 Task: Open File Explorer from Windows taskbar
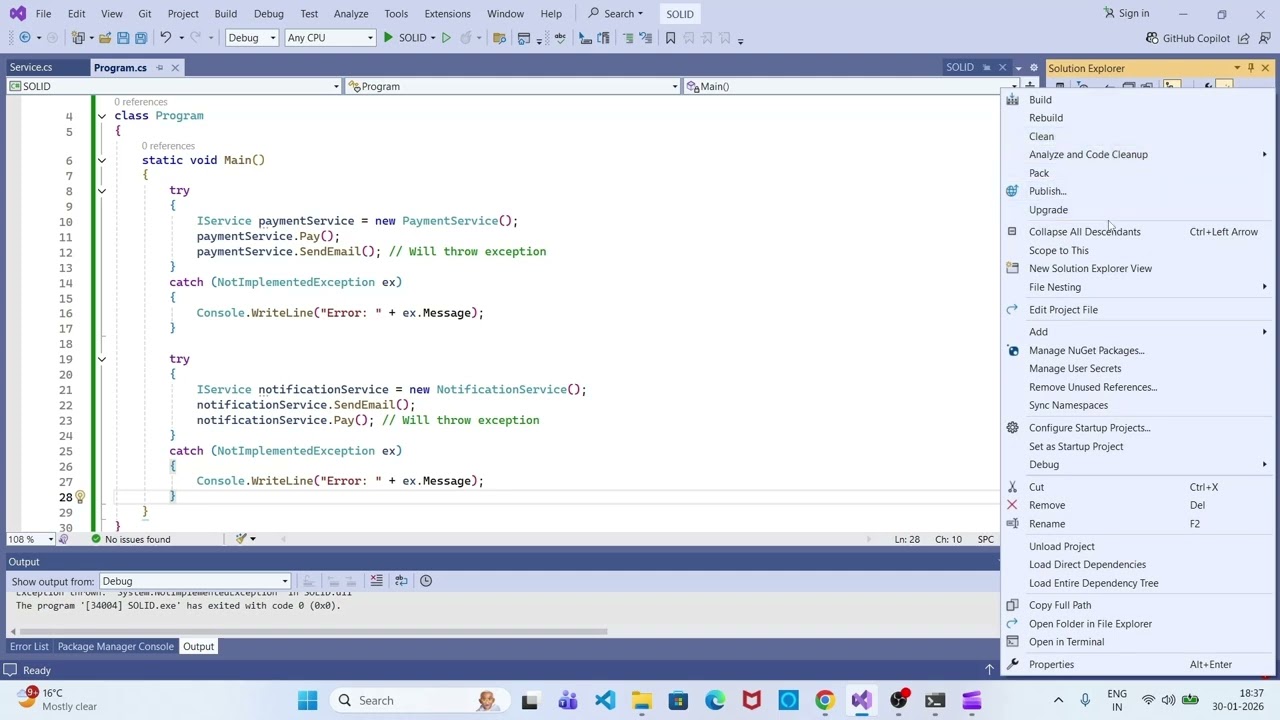pos(641,701)
